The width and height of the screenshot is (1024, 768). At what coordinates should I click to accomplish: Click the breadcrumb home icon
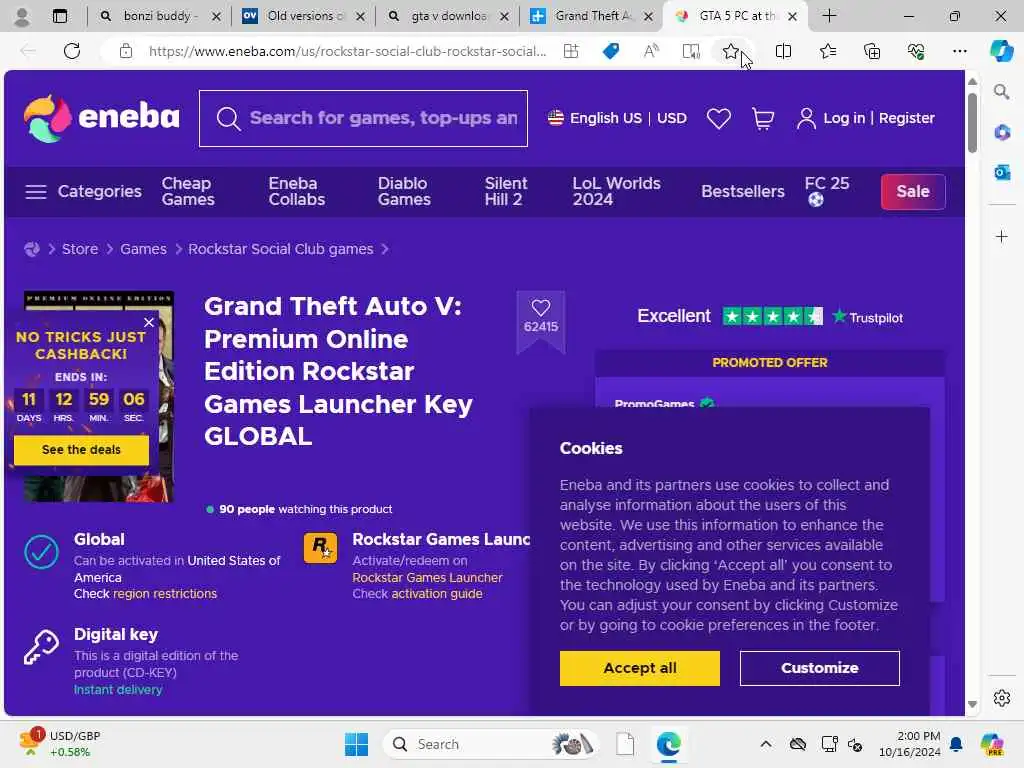pos(31,249)
